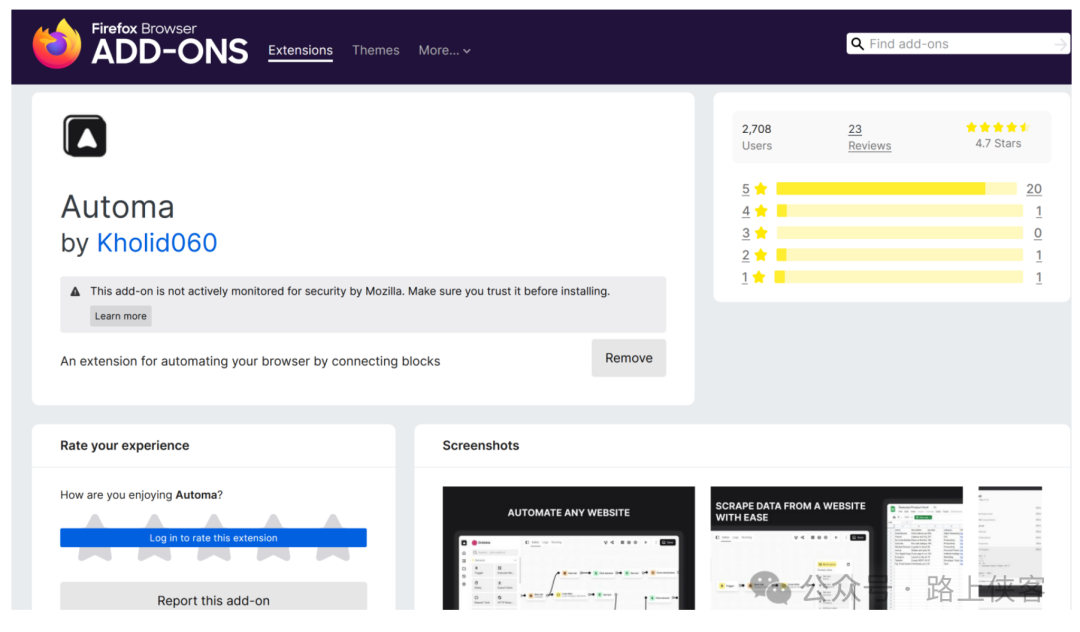Open the third partially visible screenshot

click(x=1010, y=548)
